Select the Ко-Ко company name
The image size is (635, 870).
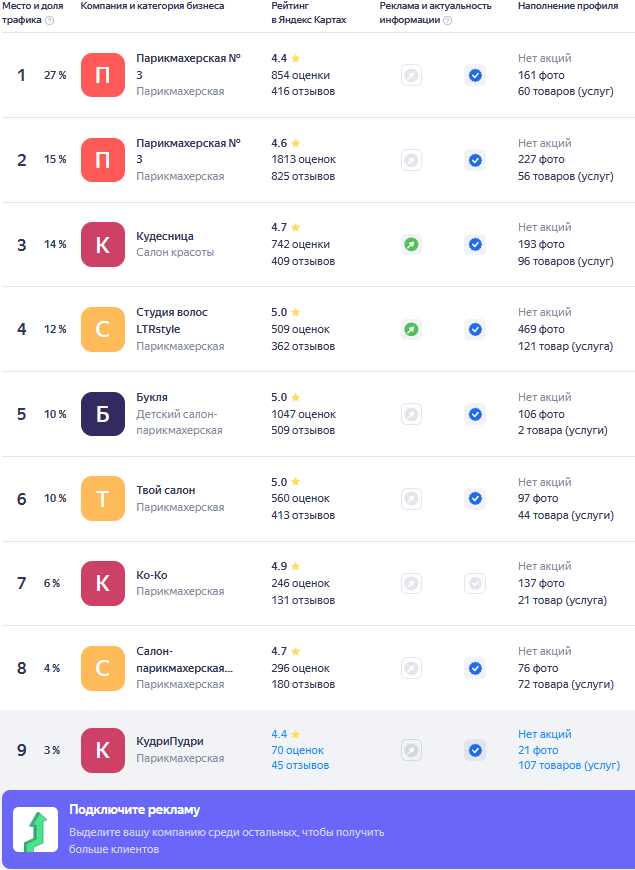(x=151, y=575)
